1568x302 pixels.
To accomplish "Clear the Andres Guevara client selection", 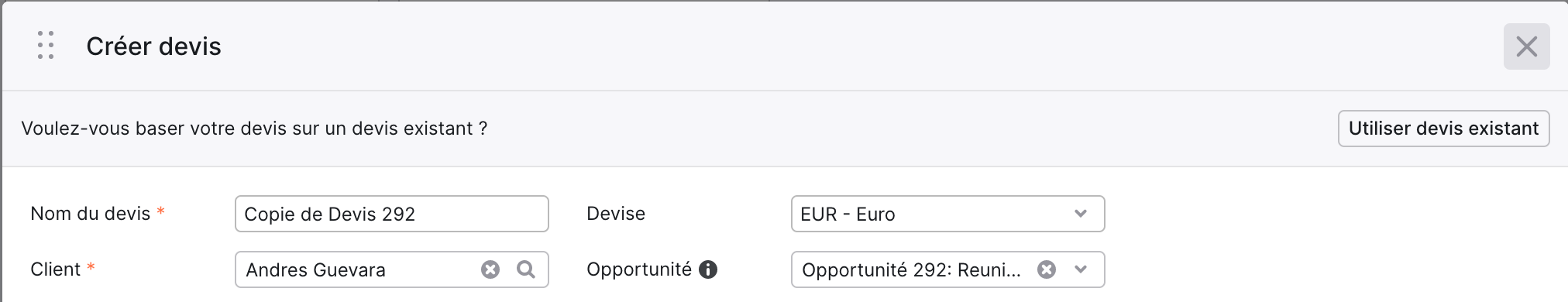I will (490, 269).
